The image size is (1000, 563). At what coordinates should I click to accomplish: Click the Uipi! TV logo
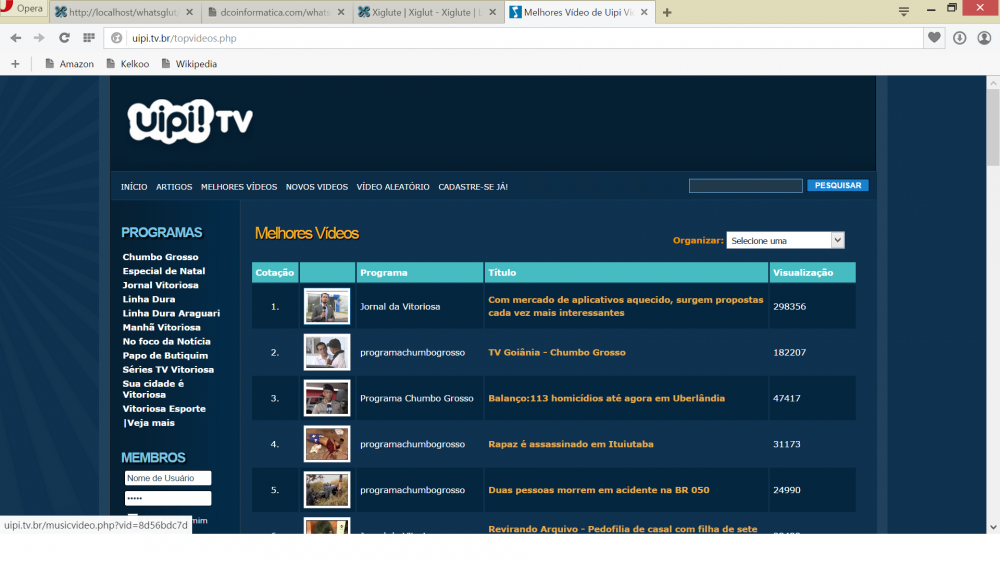point(190,121)
